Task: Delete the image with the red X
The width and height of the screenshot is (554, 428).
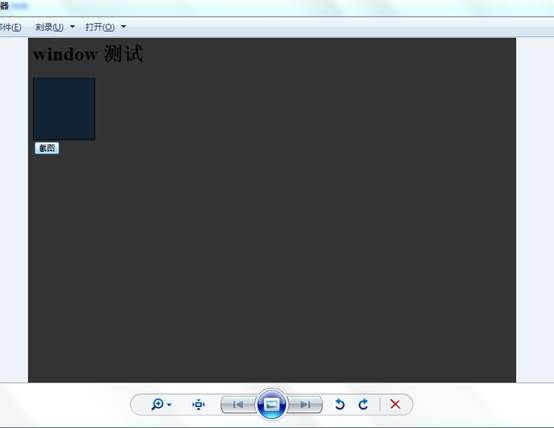Action: pyautogui.click(x=395, y=404)
